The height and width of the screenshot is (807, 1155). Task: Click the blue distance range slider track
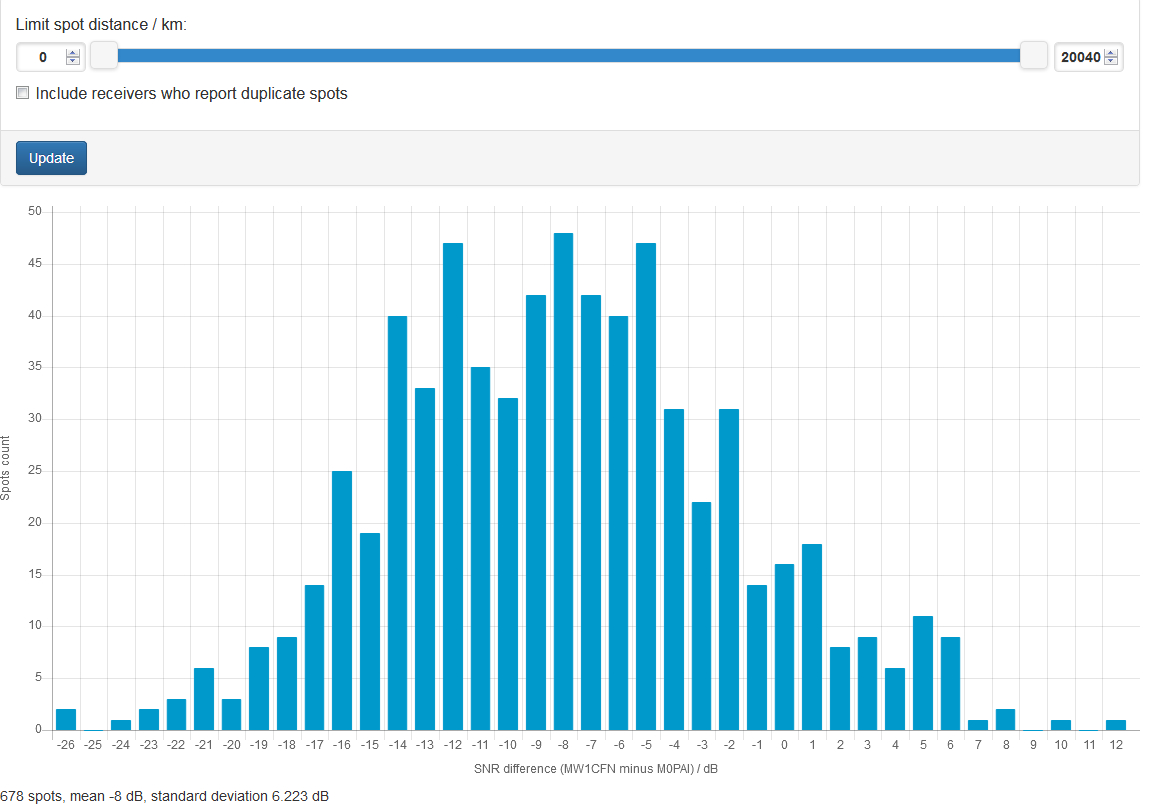click(569, 56)
